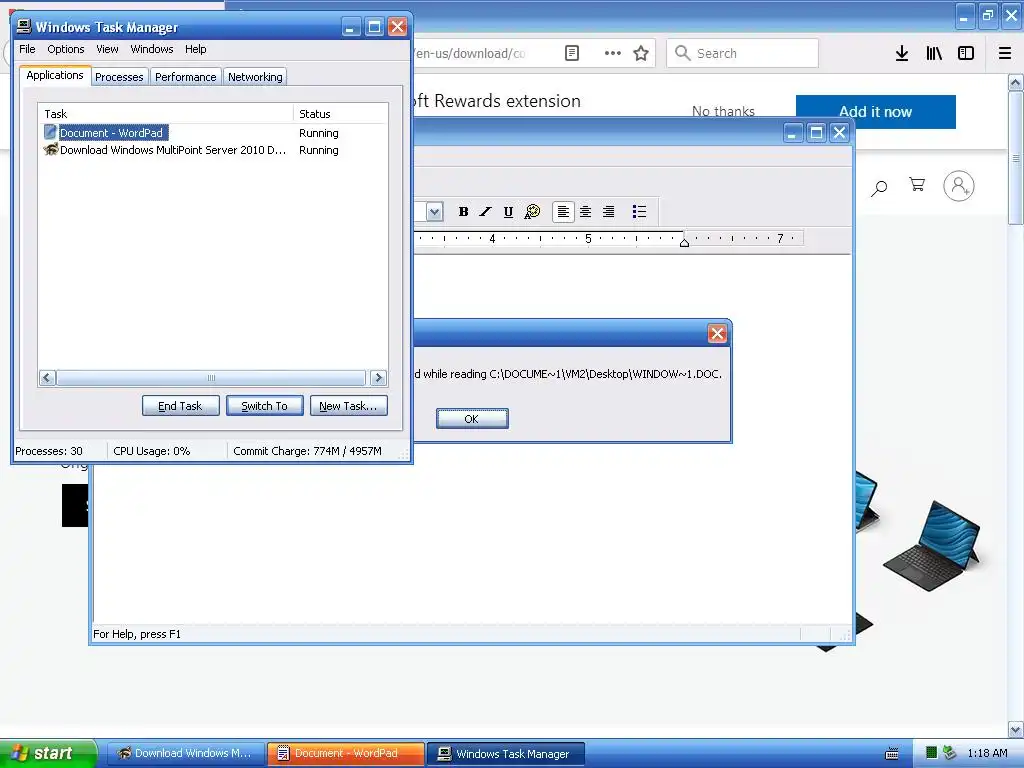Toggle the browser sidebar icon

click(x=966, y=53)
